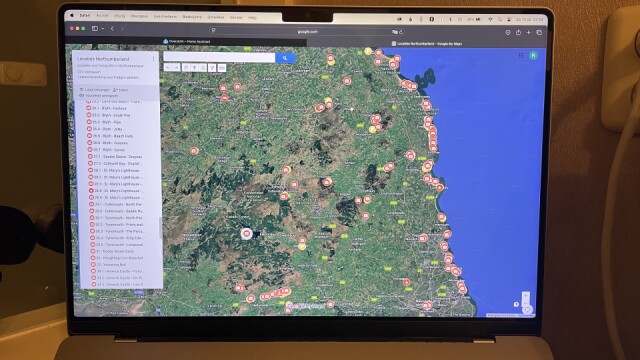Click the Safari sidebar toggle button
Image resolution: width=640 pixels, height=360 pixels.
click(95, 29)
